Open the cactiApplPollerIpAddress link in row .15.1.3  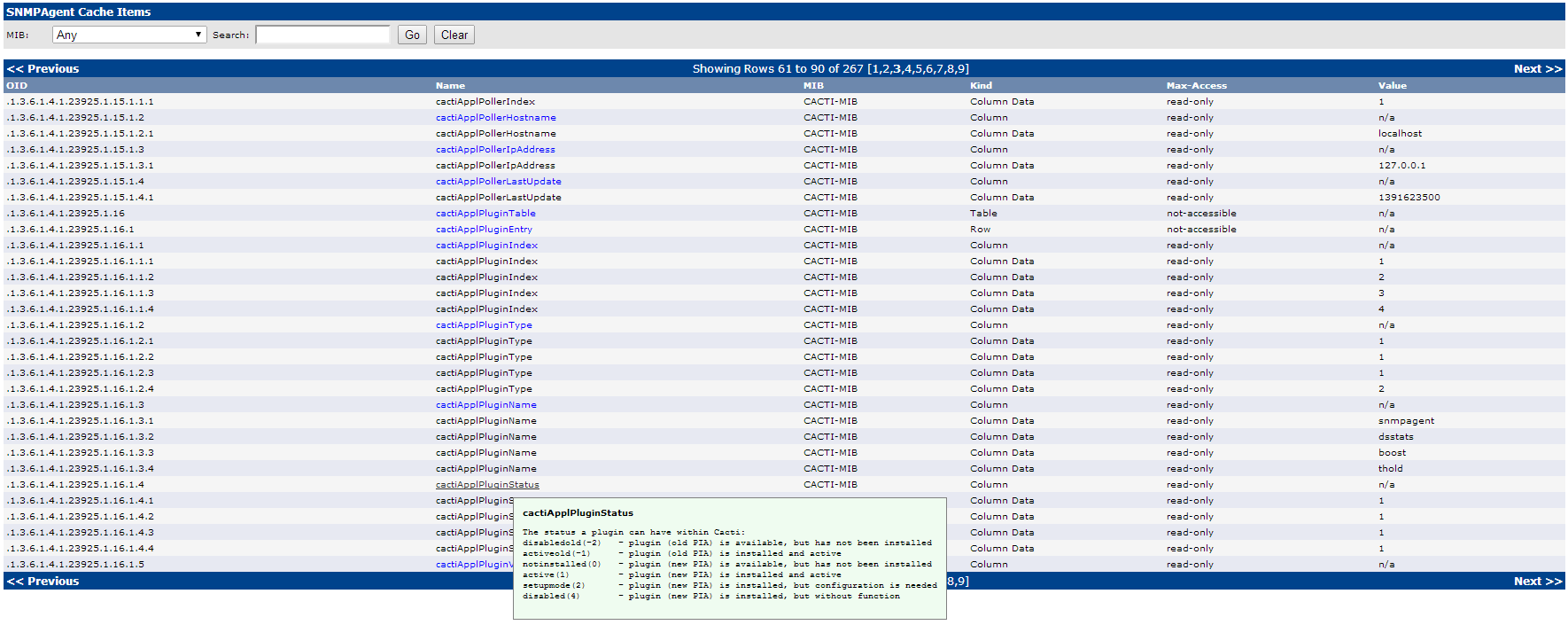495,150
